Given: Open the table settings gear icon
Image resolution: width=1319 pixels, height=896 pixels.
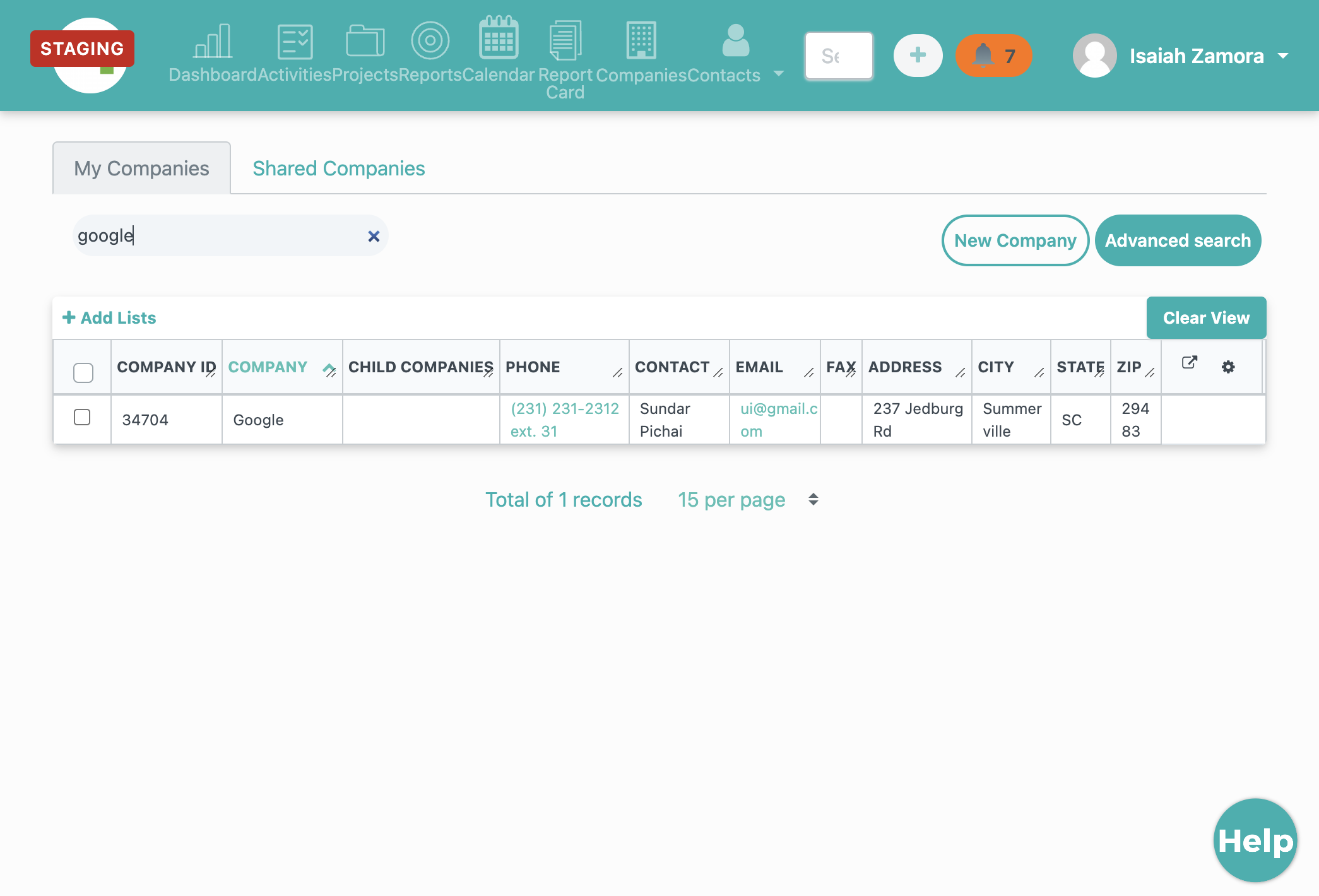Looking at the screenshot, I should point(1227,367).
